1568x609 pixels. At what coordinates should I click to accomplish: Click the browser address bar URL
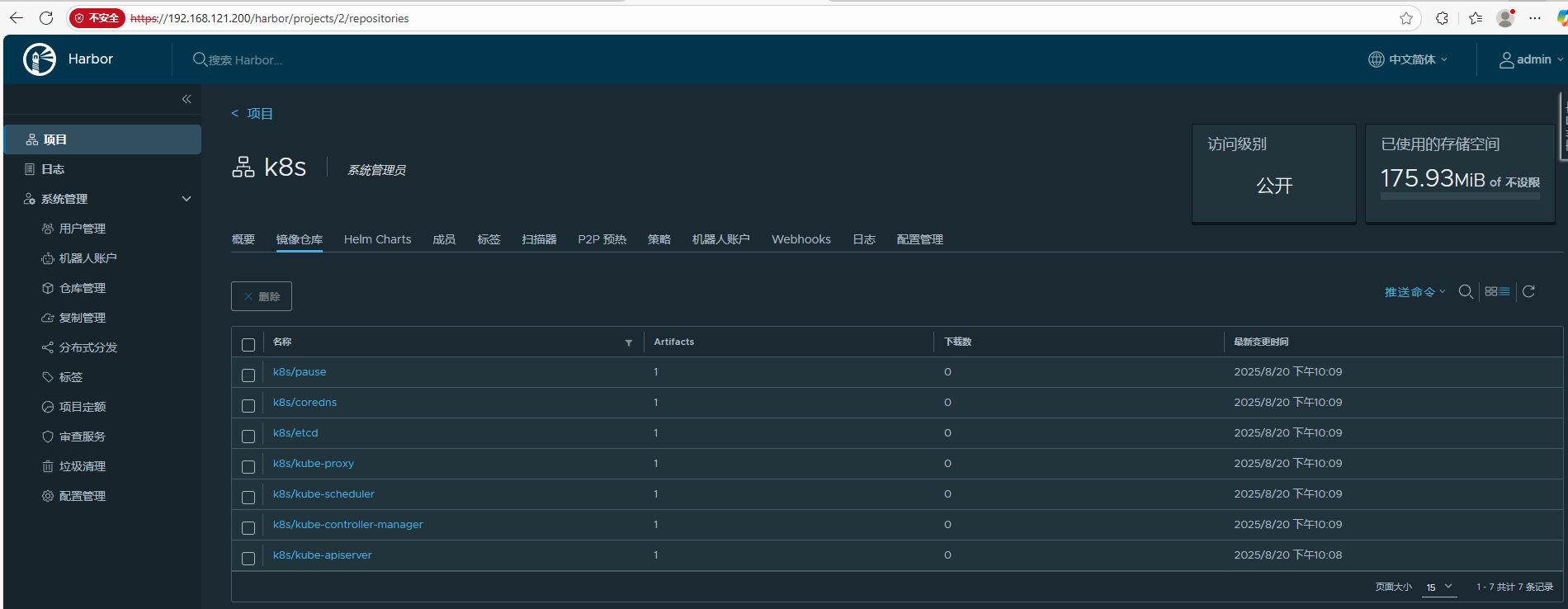[270, 18]
